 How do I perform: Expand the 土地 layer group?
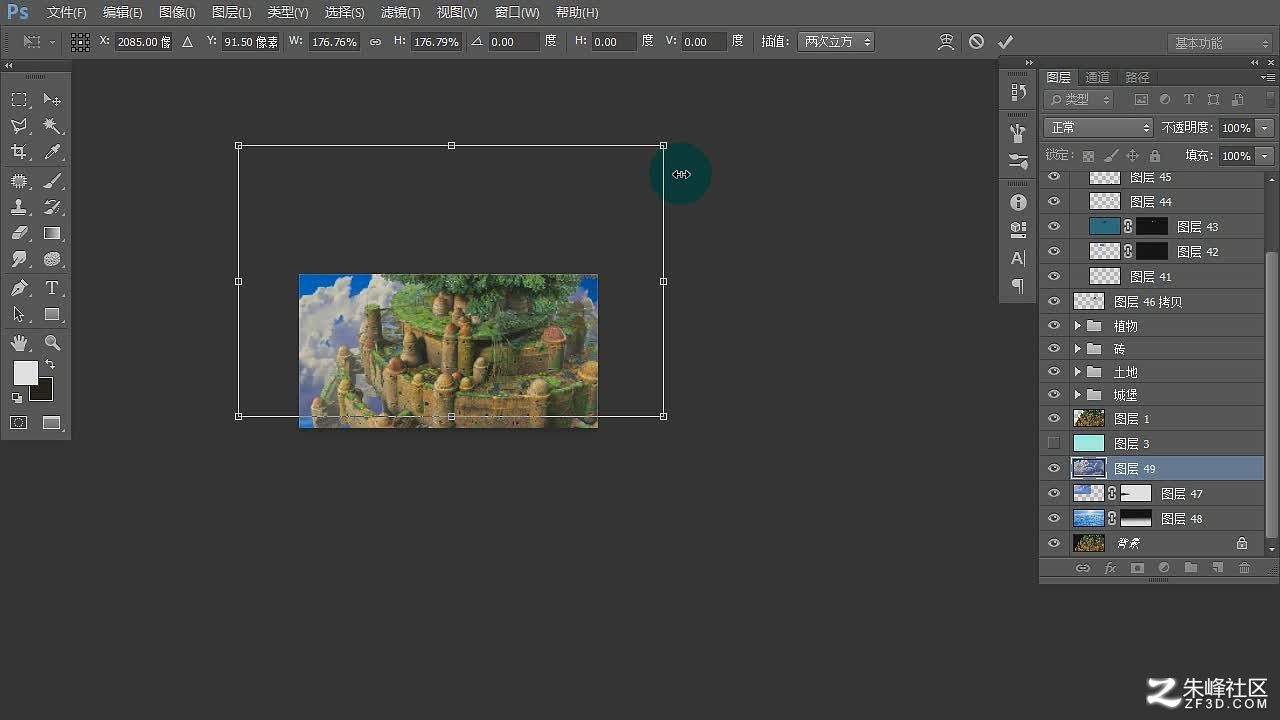[1077, 372]
